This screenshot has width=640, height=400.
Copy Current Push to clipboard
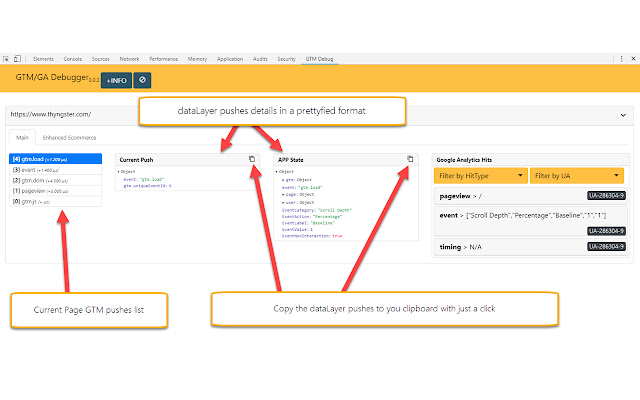click(252, 159)
